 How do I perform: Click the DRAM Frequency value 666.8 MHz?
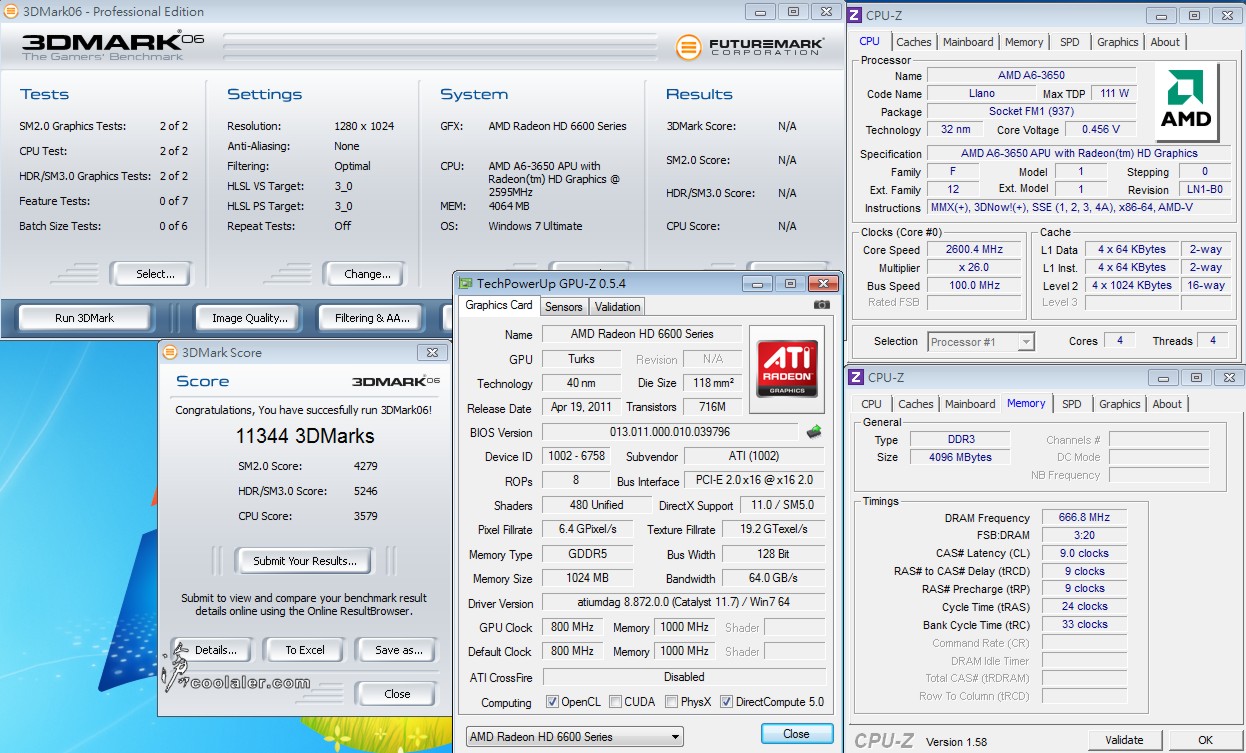[x=1084, y=518]
